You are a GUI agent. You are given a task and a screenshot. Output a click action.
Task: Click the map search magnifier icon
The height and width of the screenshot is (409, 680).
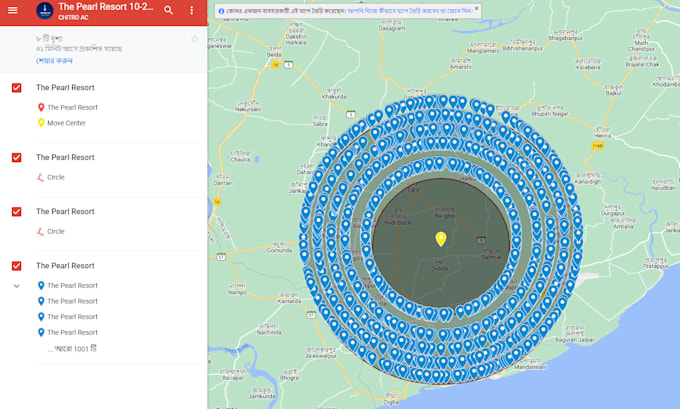click(168, 10)
